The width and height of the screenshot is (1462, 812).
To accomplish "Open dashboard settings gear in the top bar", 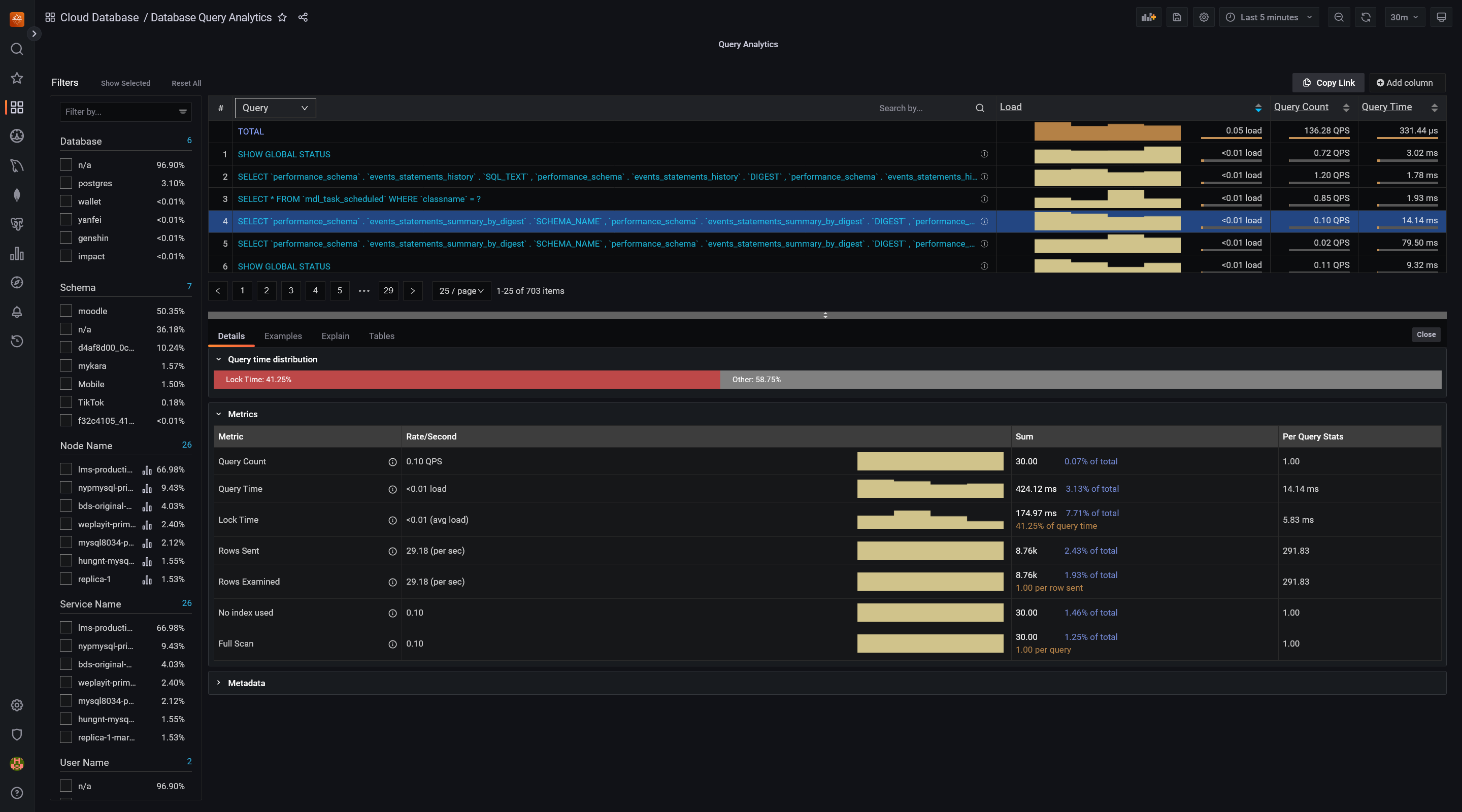I will pos(1204,18).
